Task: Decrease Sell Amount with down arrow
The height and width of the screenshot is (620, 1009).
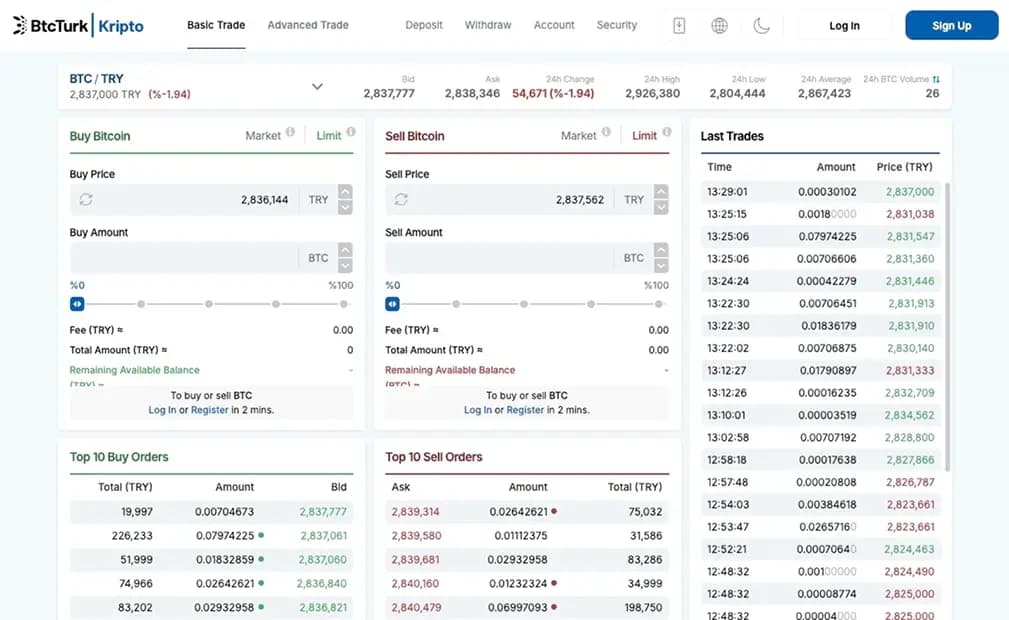Action: click(x=661, y=265)
